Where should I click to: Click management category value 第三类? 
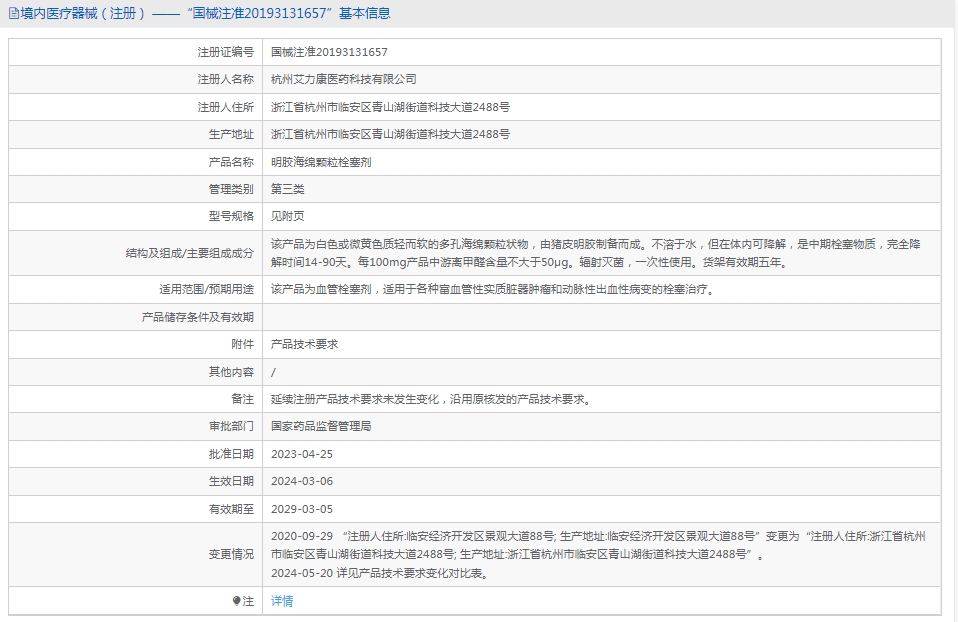pyautogui.click(x=287, y=189)
